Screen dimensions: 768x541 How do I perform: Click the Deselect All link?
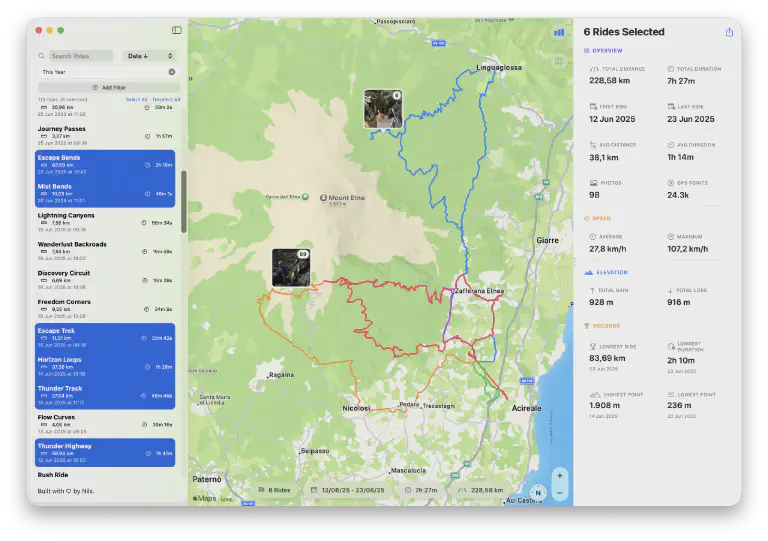click(166, 100)
